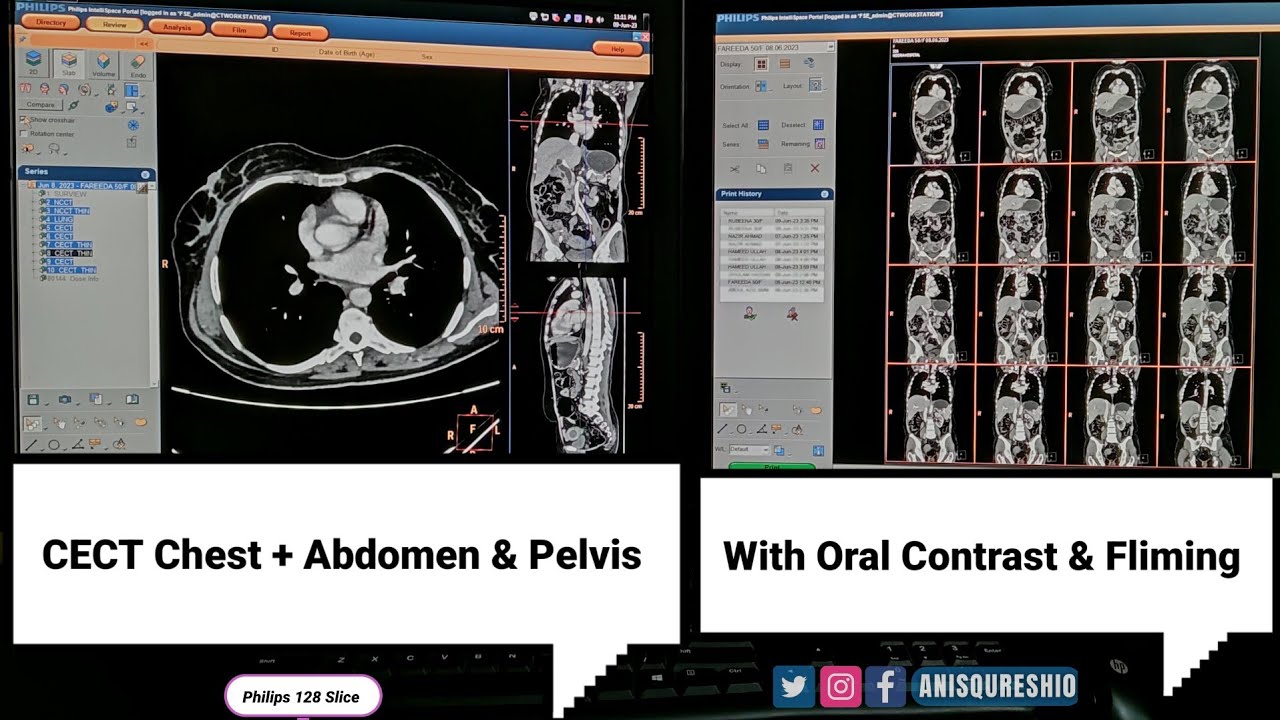Select the 7 CECT THIN series
The height and width of the screenshot is (720, 1280).
[68, 245]
